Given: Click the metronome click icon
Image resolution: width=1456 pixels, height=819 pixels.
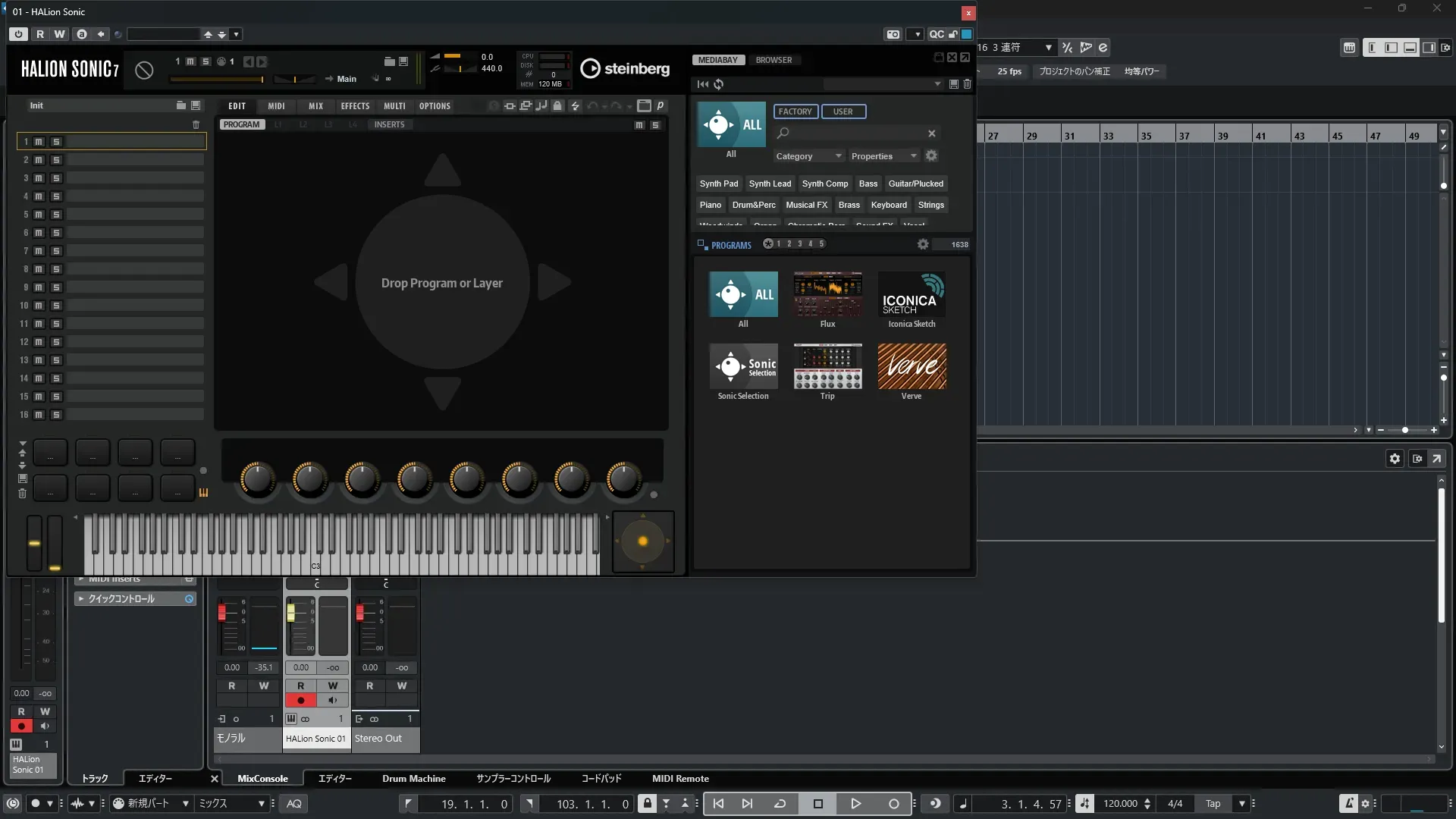Looking at the screenshot, I should [x=1348, y=804].
